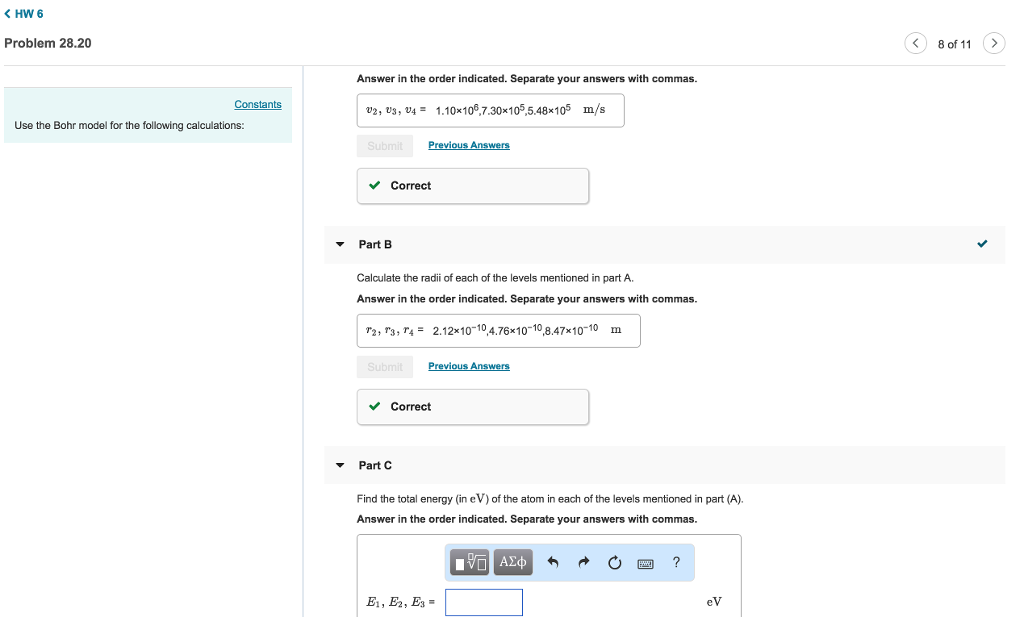Open help question mark in toolbar

tap(676, 562)
